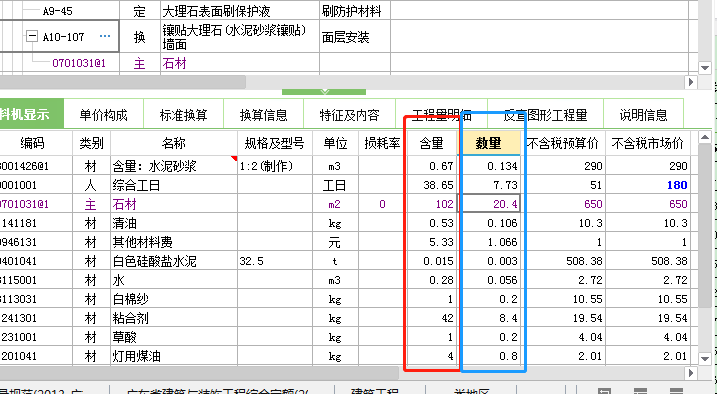Click the 含量 column header
Screen dimensions: 717x394
[x=432, y=144]
